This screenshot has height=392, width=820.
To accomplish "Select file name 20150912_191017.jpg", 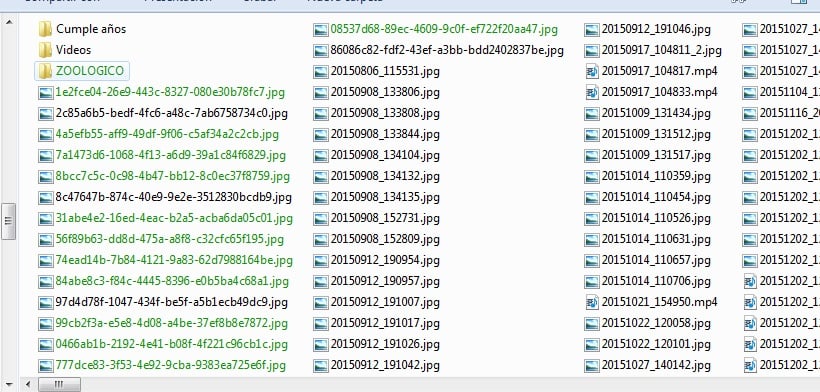I will [385, 323].
